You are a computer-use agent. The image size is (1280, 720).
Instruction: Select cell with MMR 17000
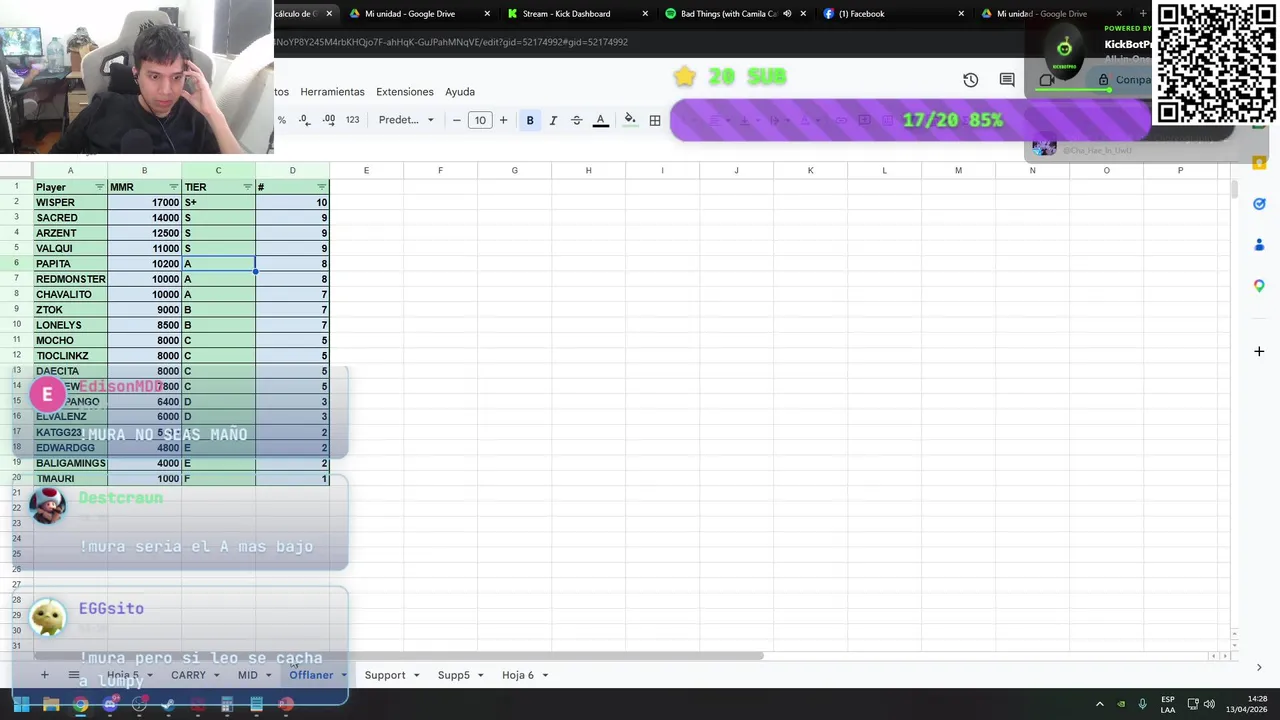[x=144, y=202]
